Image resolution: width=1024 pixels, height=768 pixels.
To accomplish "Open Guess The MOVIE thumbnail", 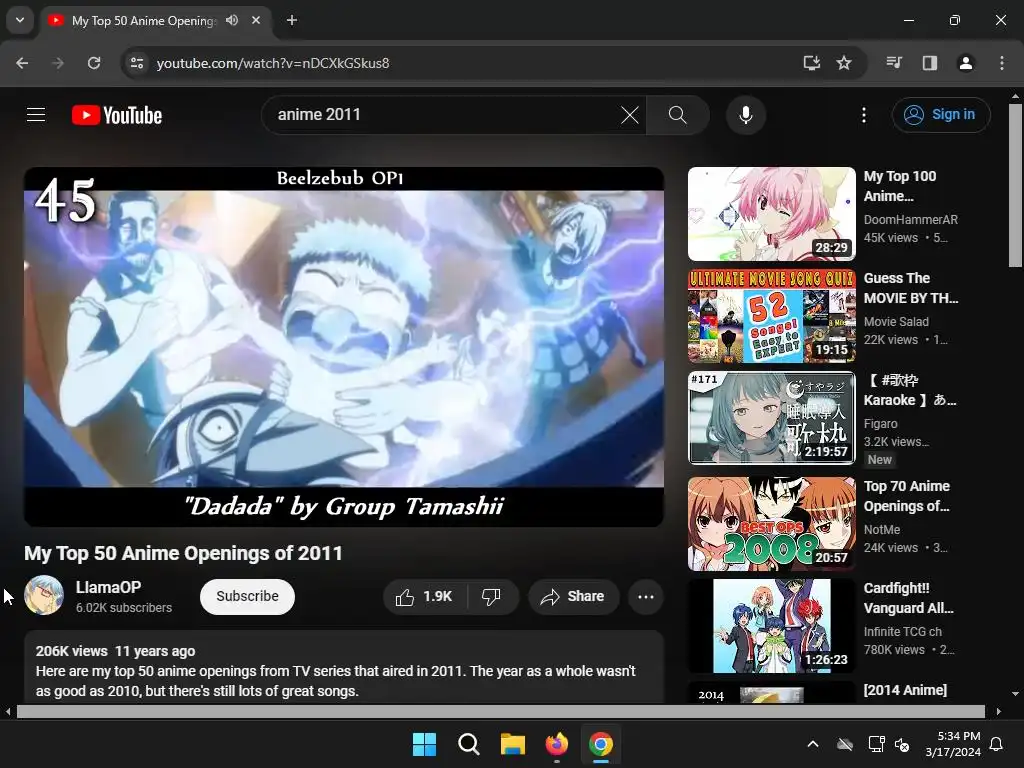I will pyautogui.click(x=771, y=316).
